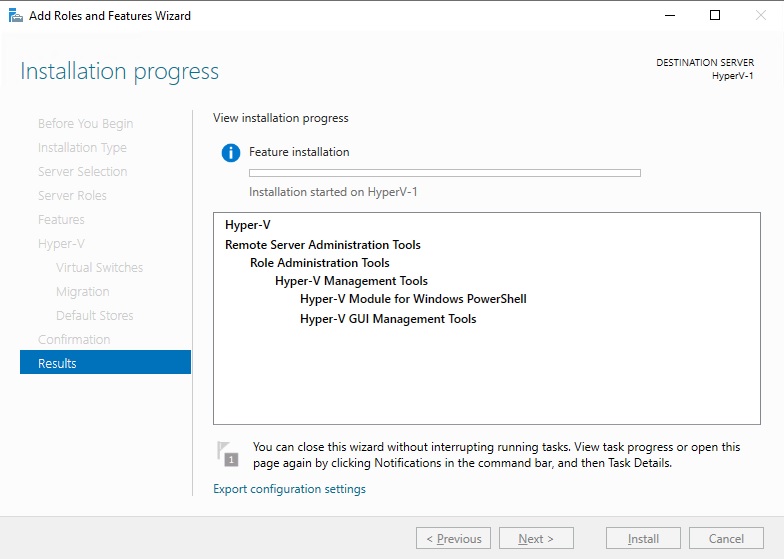Click the Next button

[x=536, y=538]
